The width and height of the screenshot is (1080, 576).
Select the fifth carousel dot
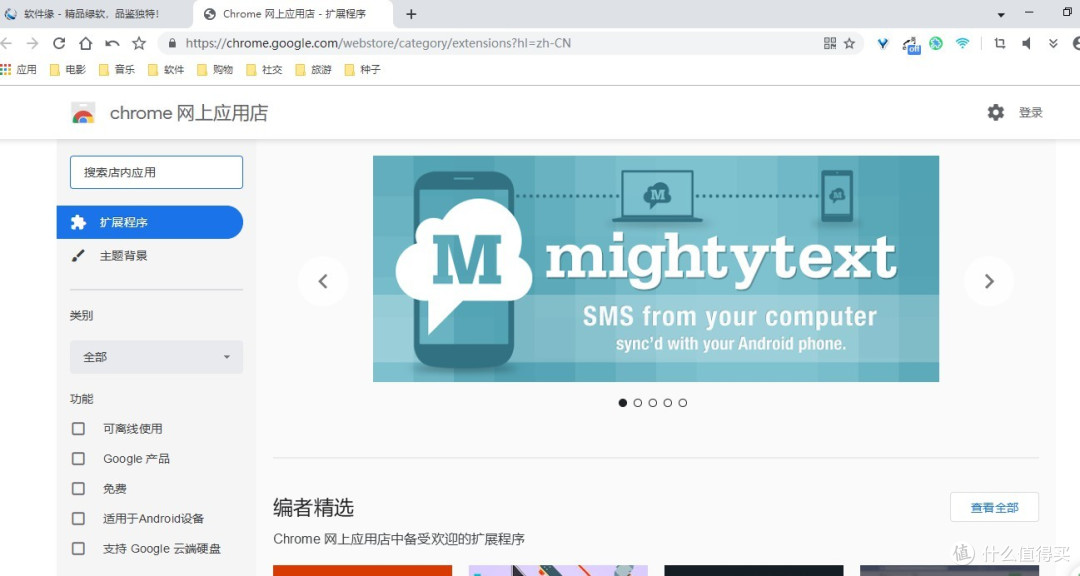pos(683,403)
